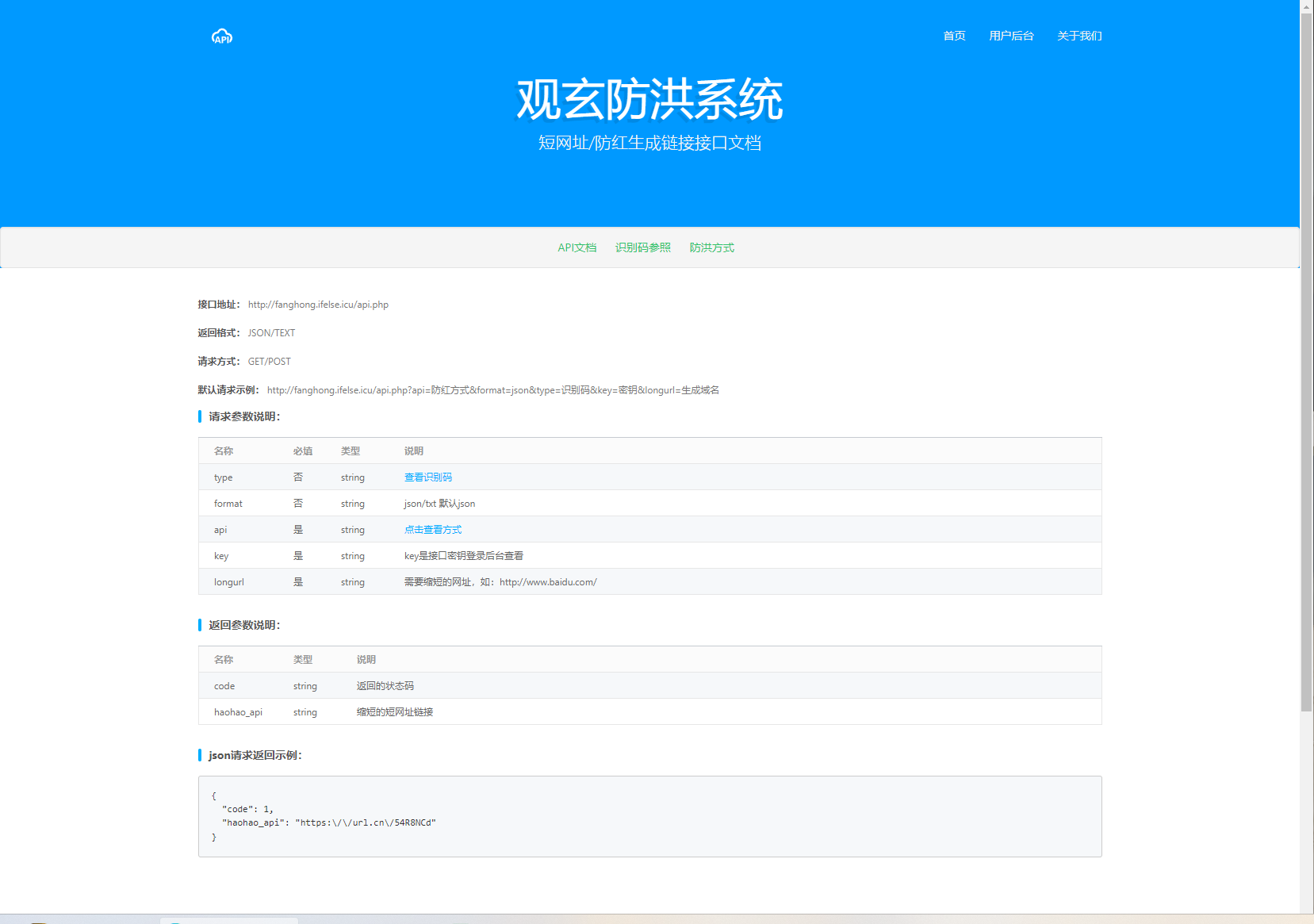Image resolution: width=1314 pixels, height=924 pixels.
Task: Click the JSON response example code block
Action: pos(649,816)
